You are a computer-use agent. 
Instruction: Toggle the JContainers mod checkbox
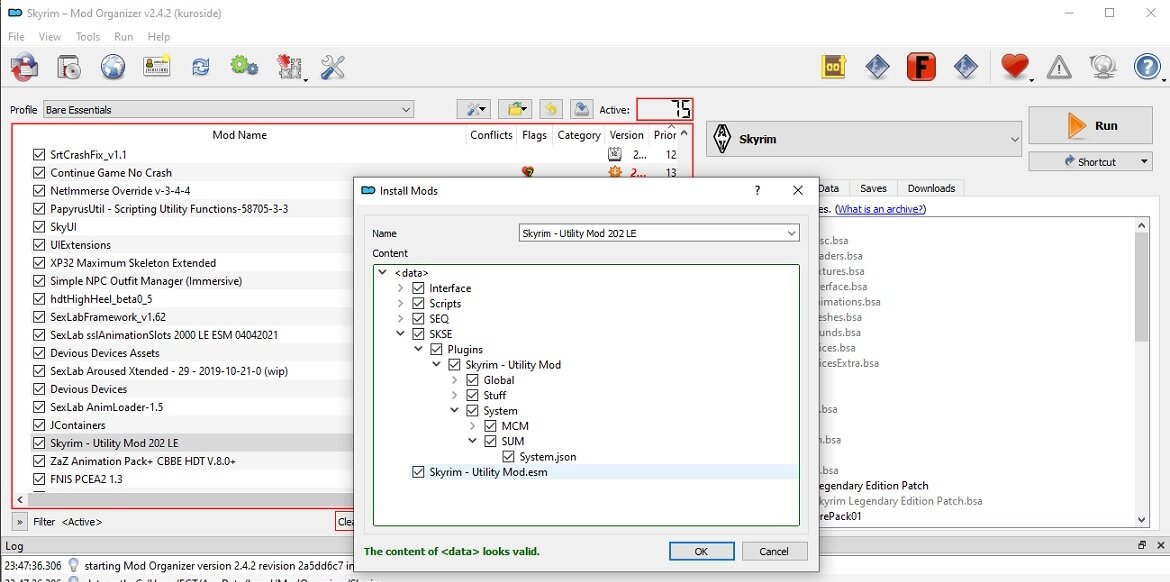pyautogui.click(x=40, y=425)
